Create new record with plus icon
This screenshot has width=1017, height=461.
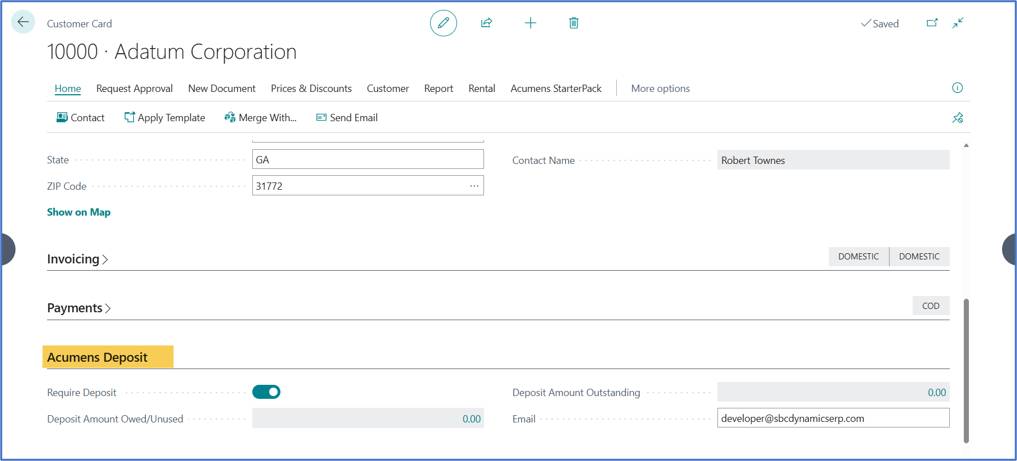pyautogui.click(x=531, y=23)
